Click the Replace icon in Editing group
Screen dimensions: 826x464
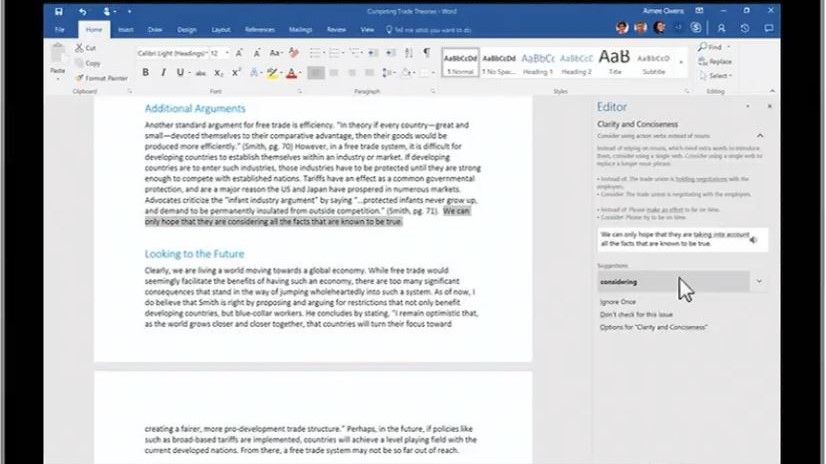[x=715, y=62]
